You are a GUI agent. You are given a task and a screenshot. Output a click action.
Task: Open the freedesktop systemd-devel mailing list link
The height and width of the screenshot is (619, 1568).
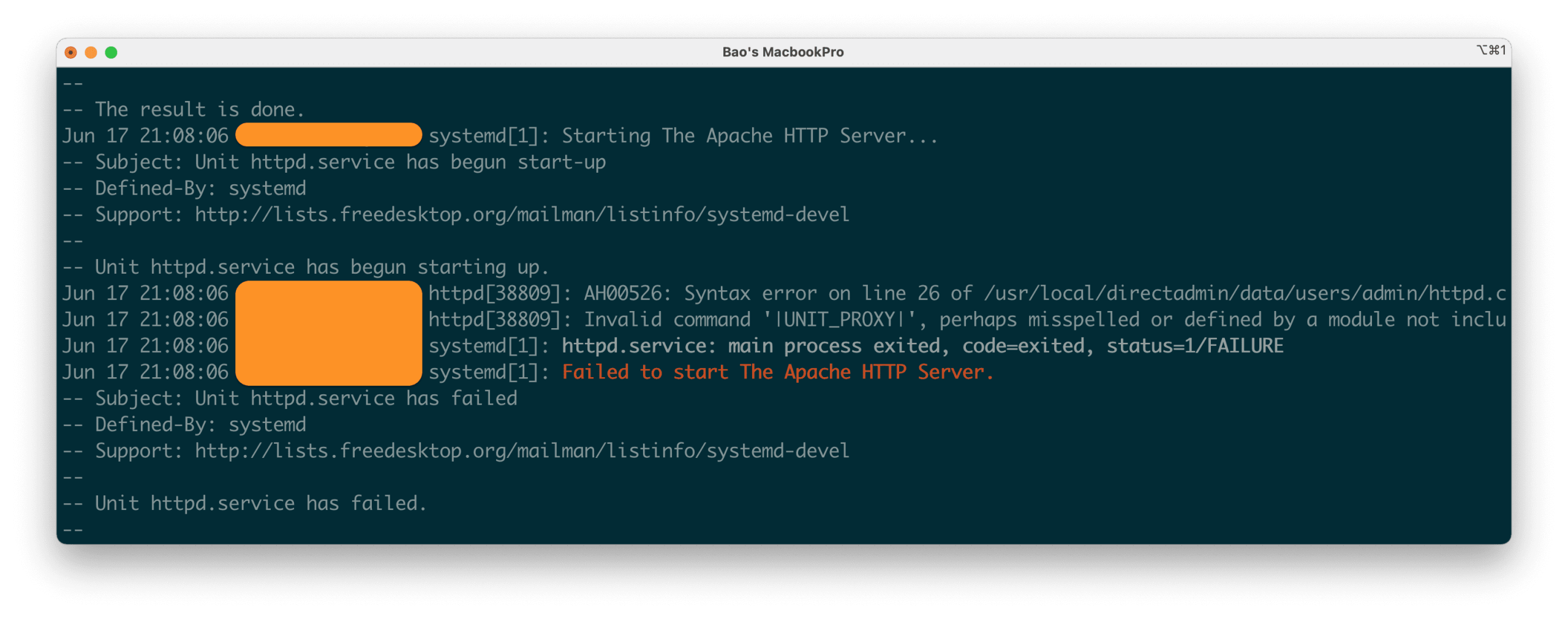[521, 214]
